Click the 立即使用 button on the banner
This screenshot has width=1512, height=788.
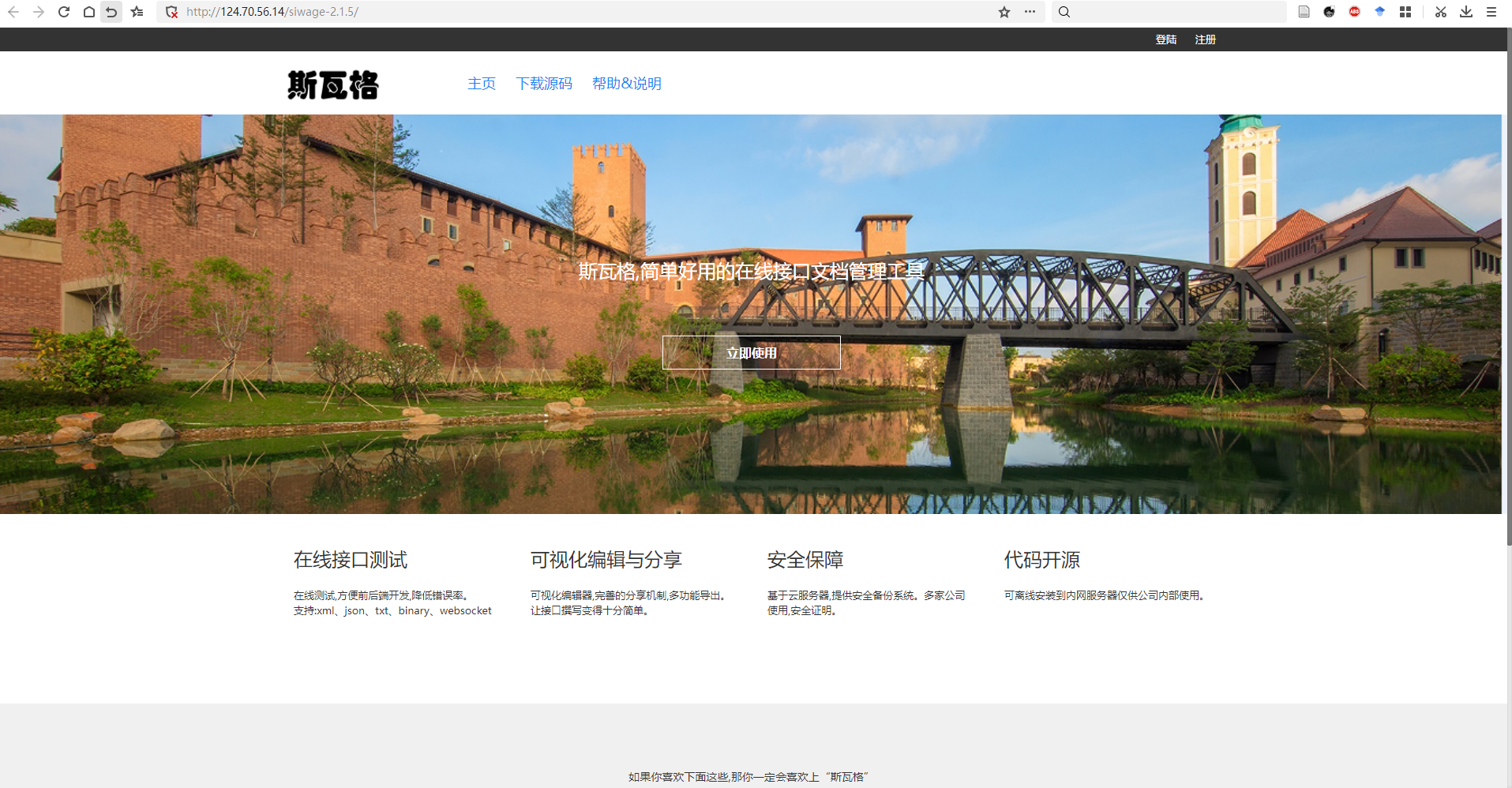point(752,353)
